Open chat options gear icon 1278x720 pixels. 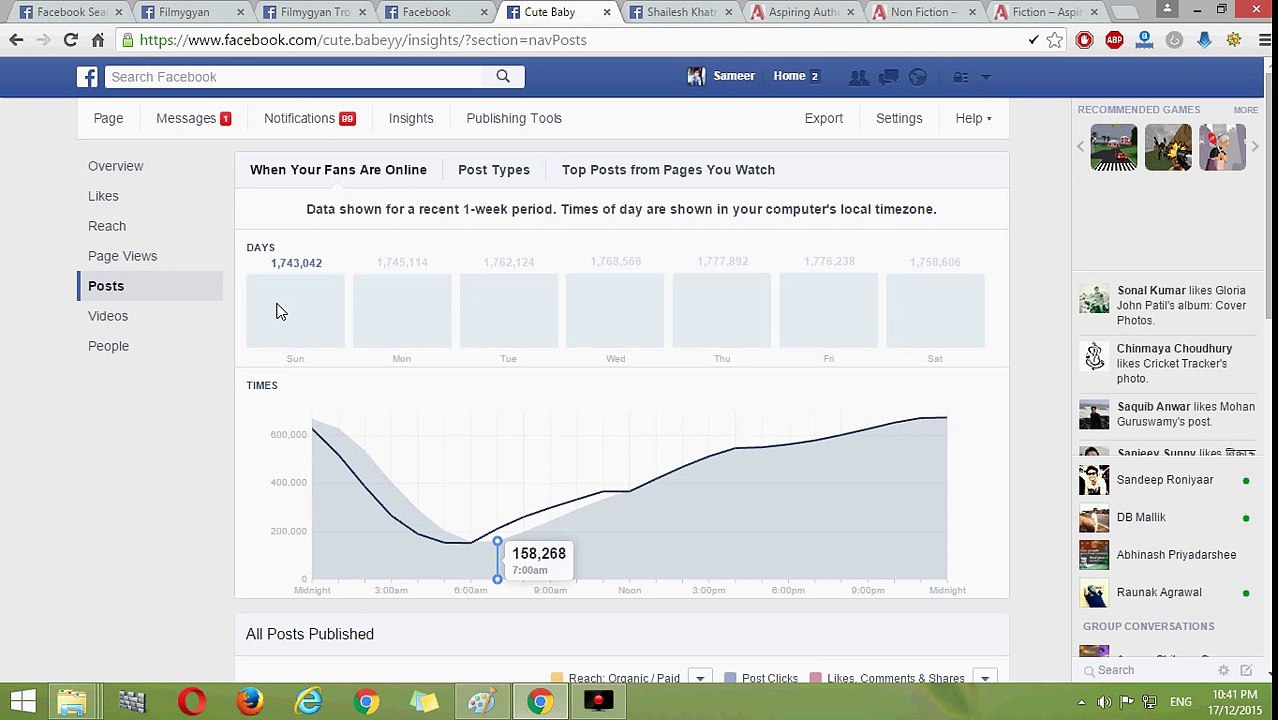(x=1223, y=671)
